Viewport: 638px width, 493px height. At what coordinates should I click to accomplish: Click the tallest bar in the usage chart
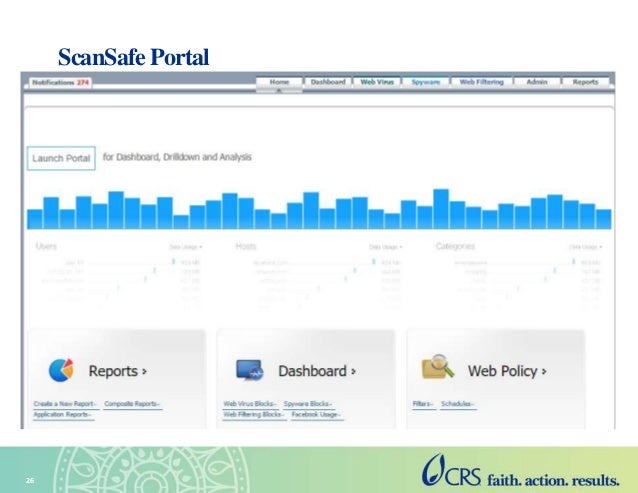tap(441, 209)
